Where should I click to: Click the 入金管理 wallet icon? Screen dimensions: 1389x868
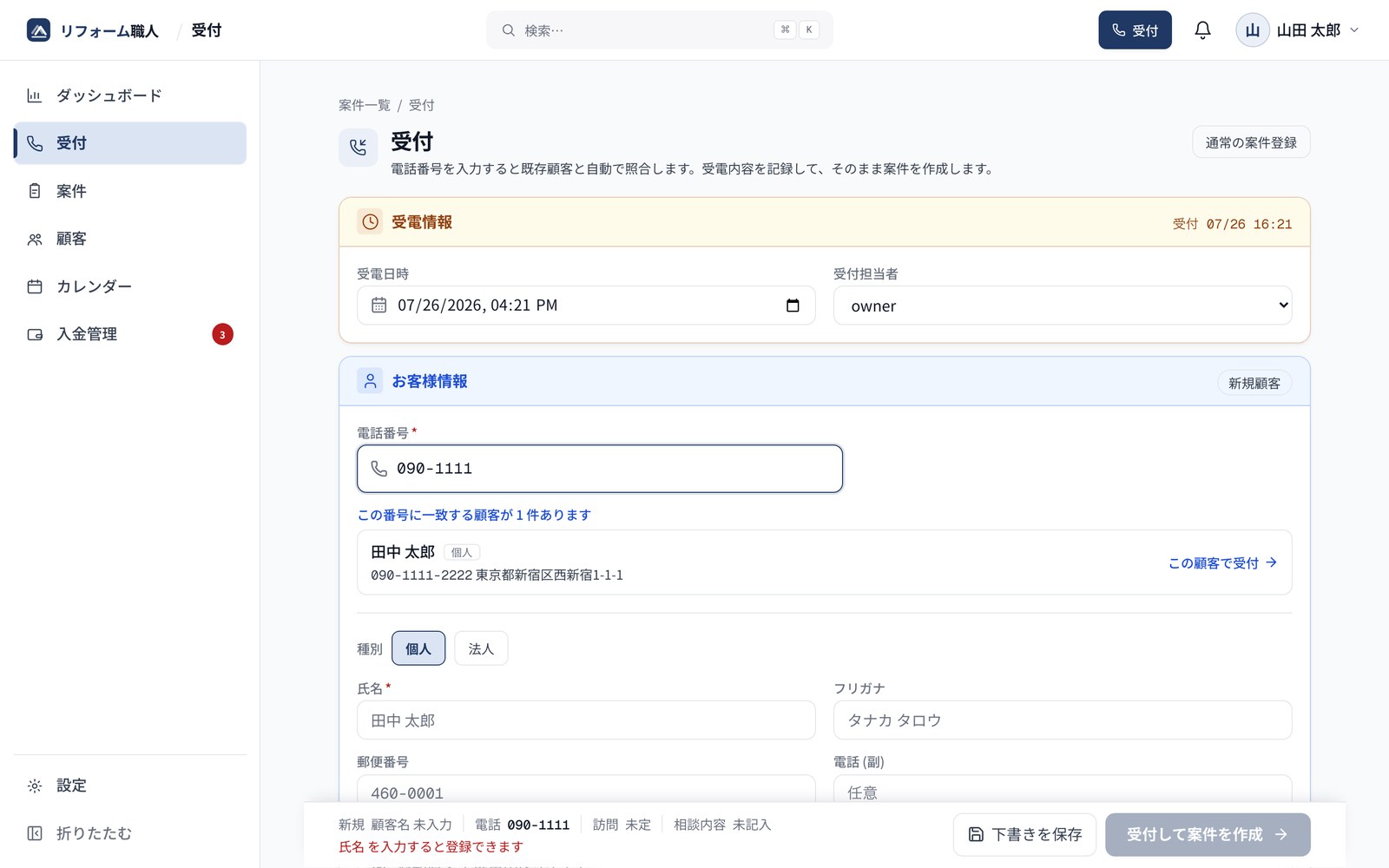35,334
